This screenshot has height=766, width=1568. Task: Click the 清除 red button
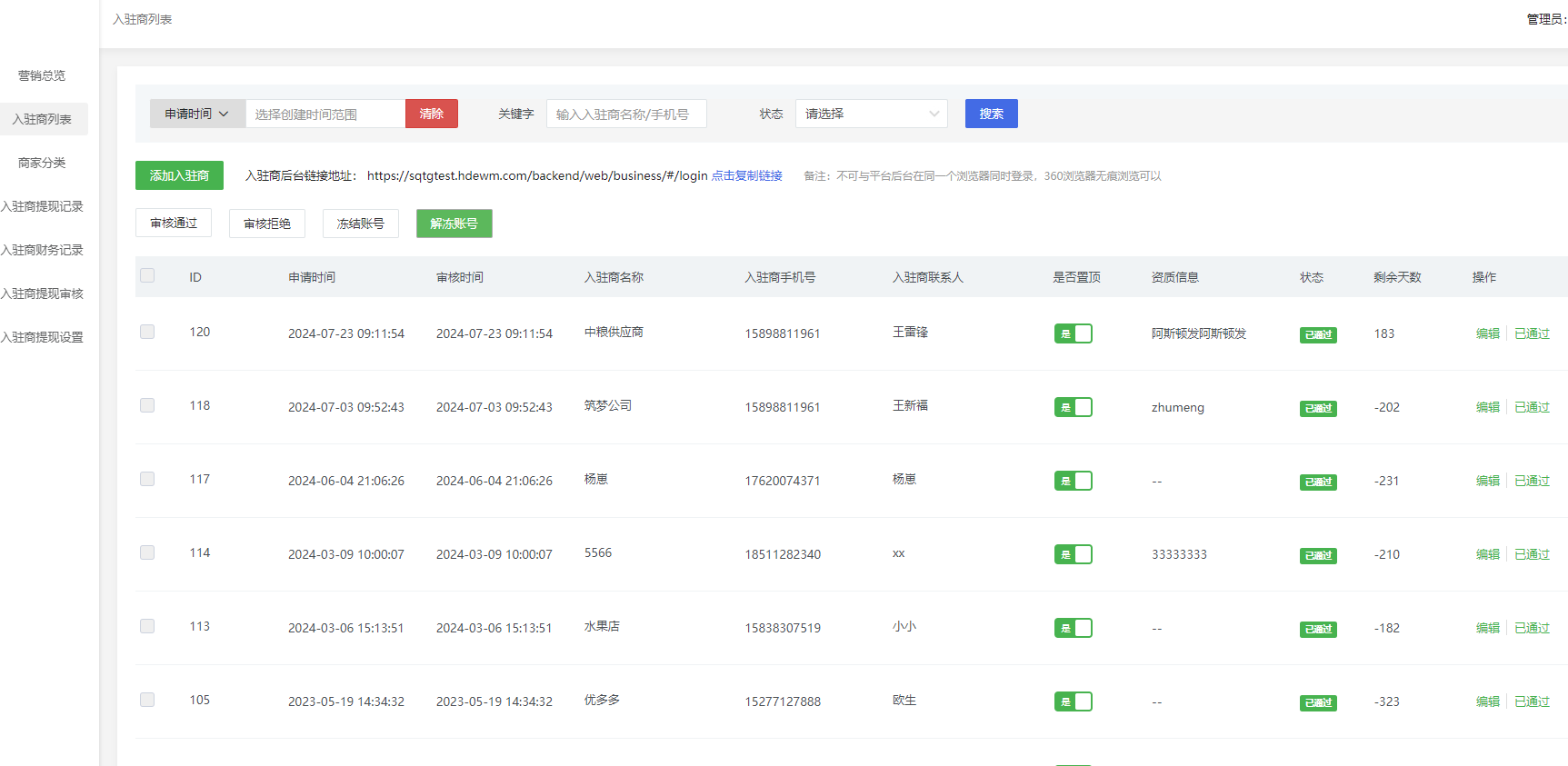click(431, 114)
